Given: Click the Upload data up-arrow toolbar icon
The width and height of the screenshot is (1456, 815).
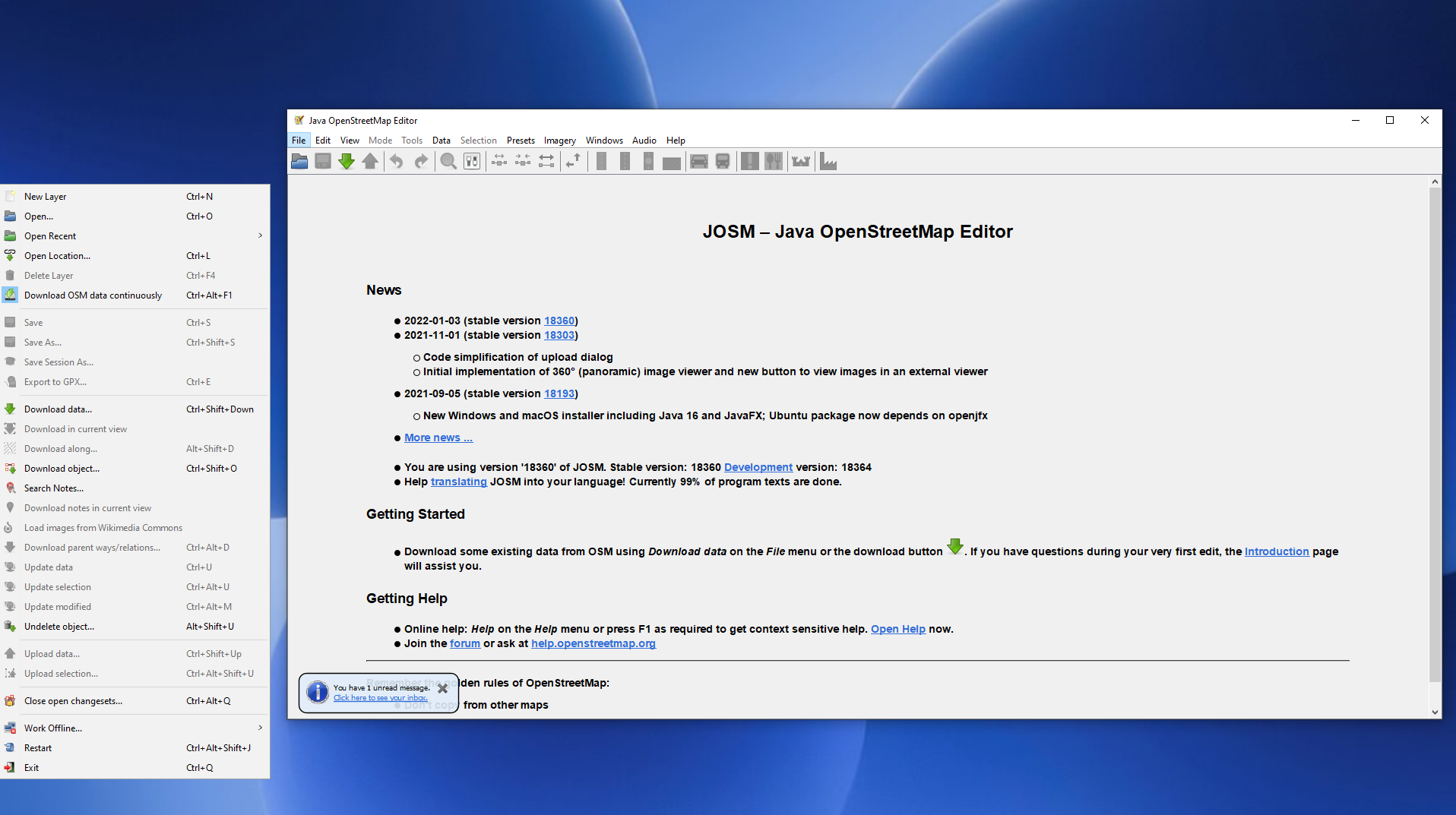Looking at the screenshot, I should (x=370, y=161).
